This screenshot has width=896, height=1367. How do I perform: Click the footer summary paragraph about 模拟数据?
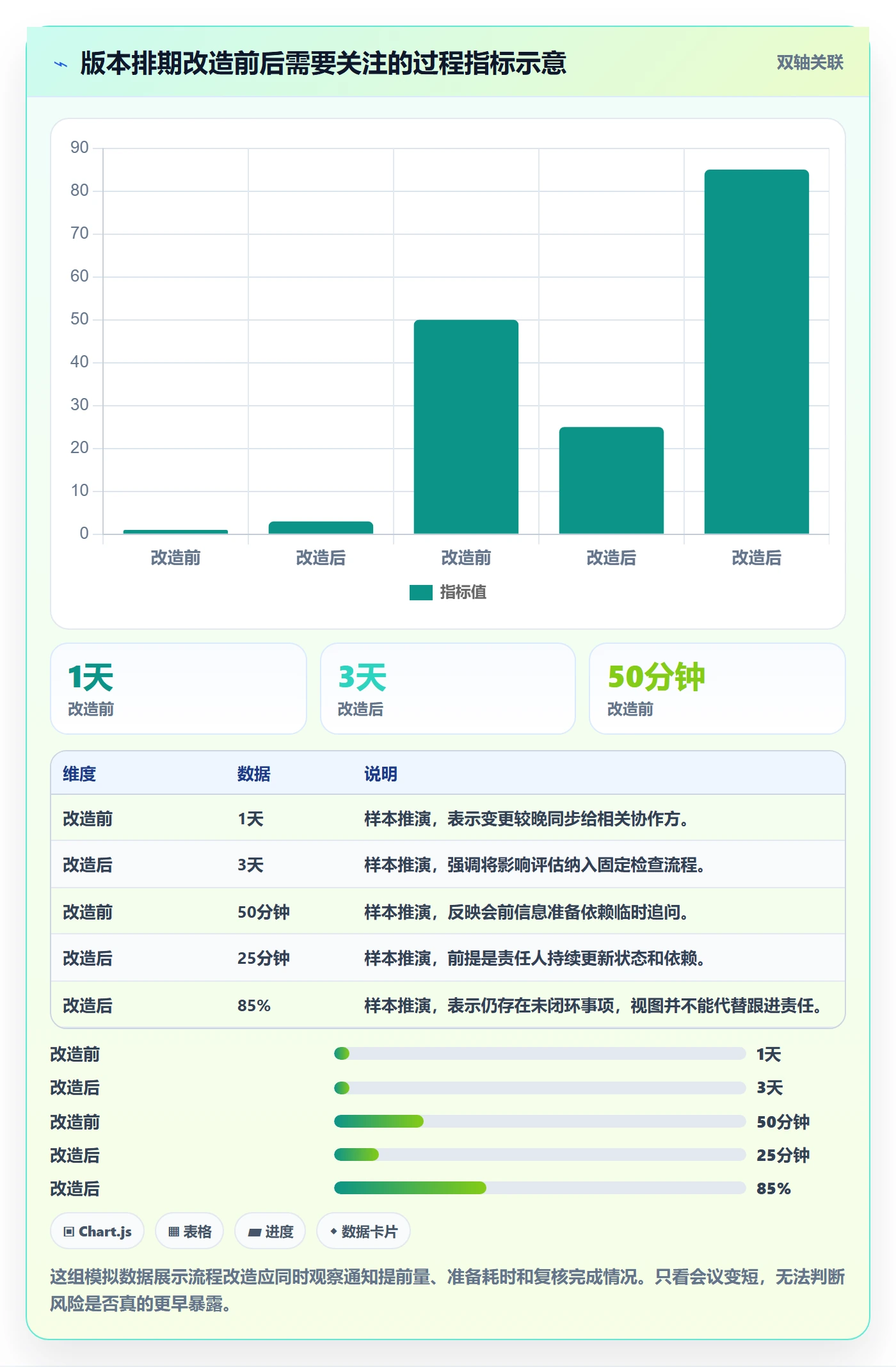tap(447, 1290)
